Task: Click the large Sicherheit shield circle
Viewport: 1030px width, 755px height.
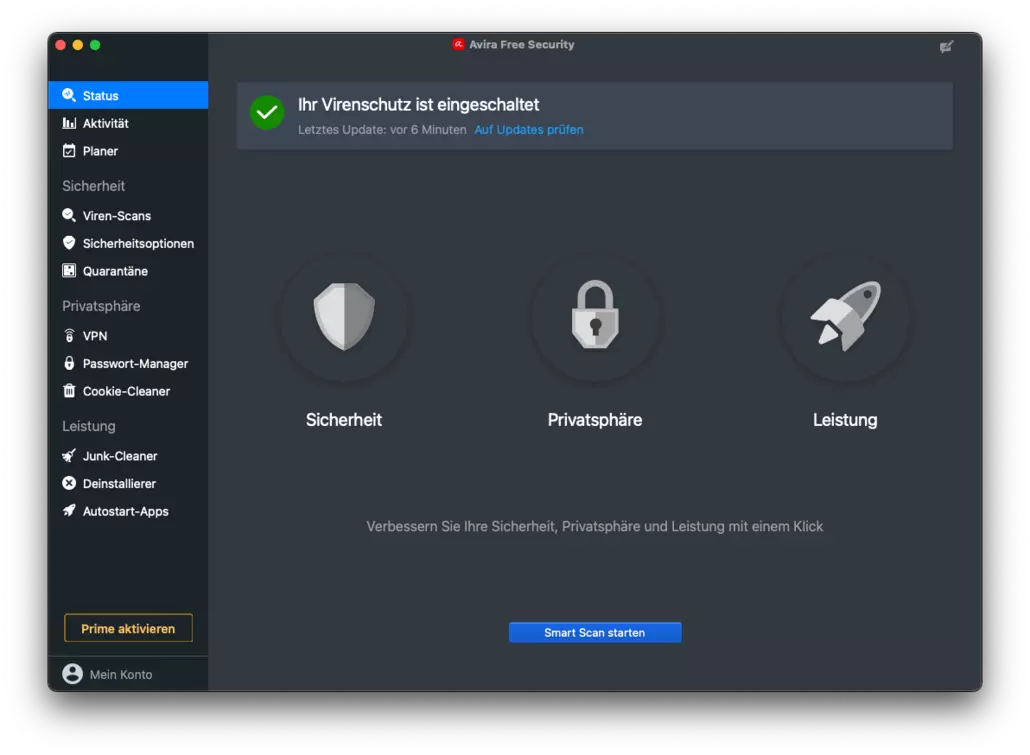Action: 344,319
